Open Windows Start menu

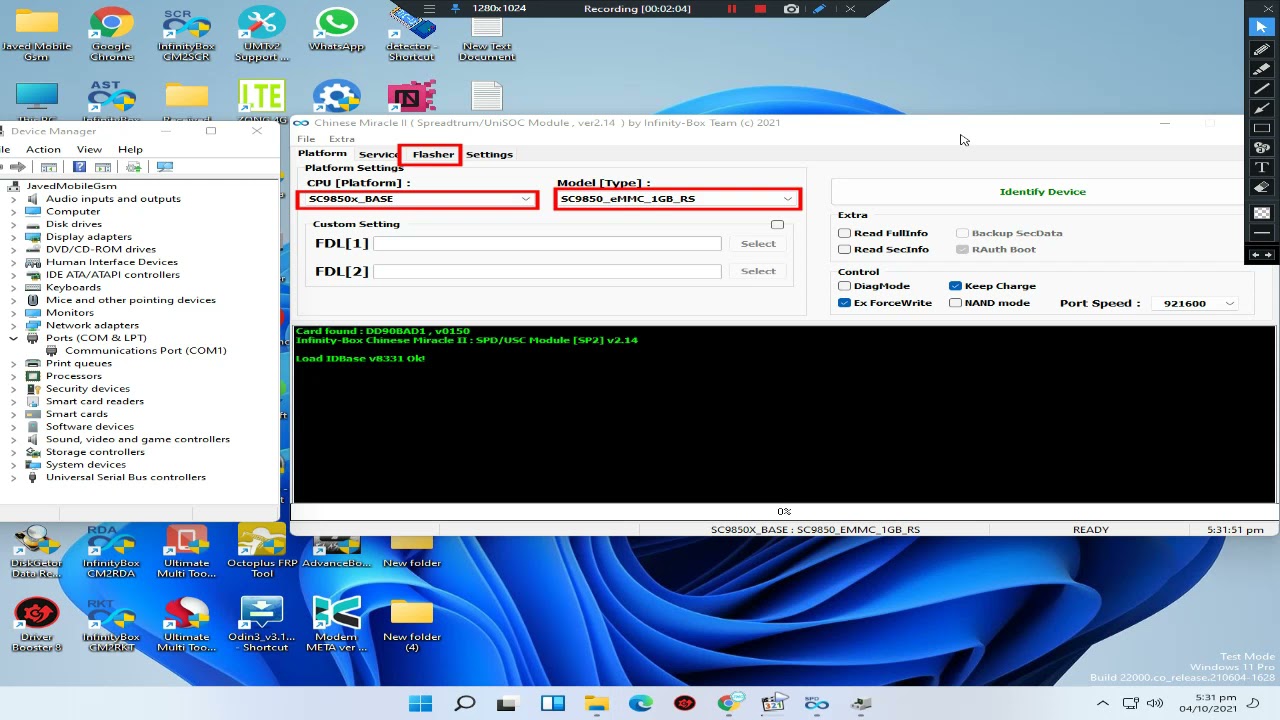(421, 704)
